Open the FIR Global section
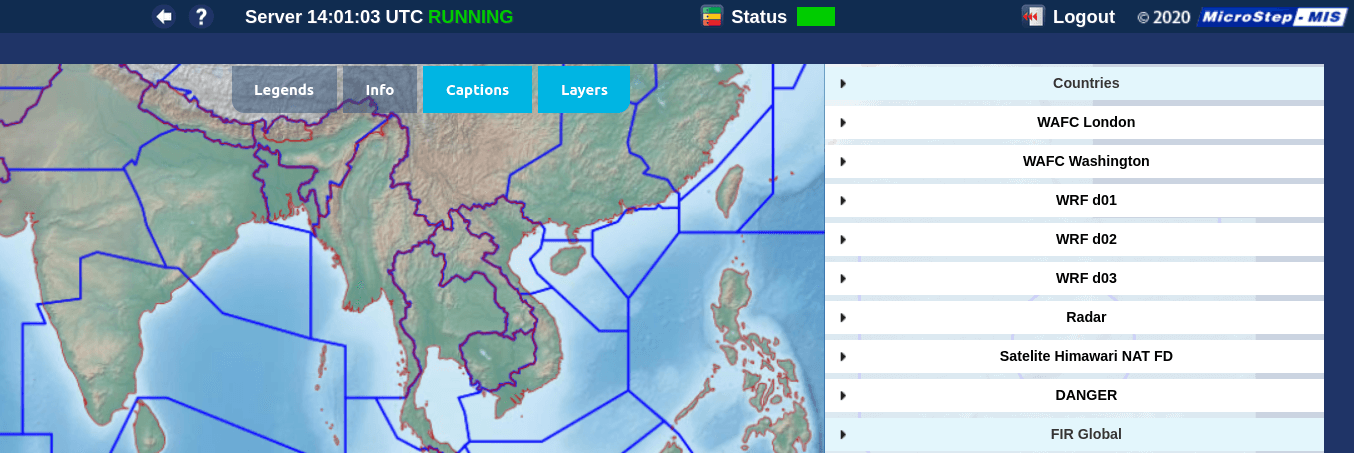Viewport: 1354px width, 453px height. pyautogui.click(x=1085, y=434)
